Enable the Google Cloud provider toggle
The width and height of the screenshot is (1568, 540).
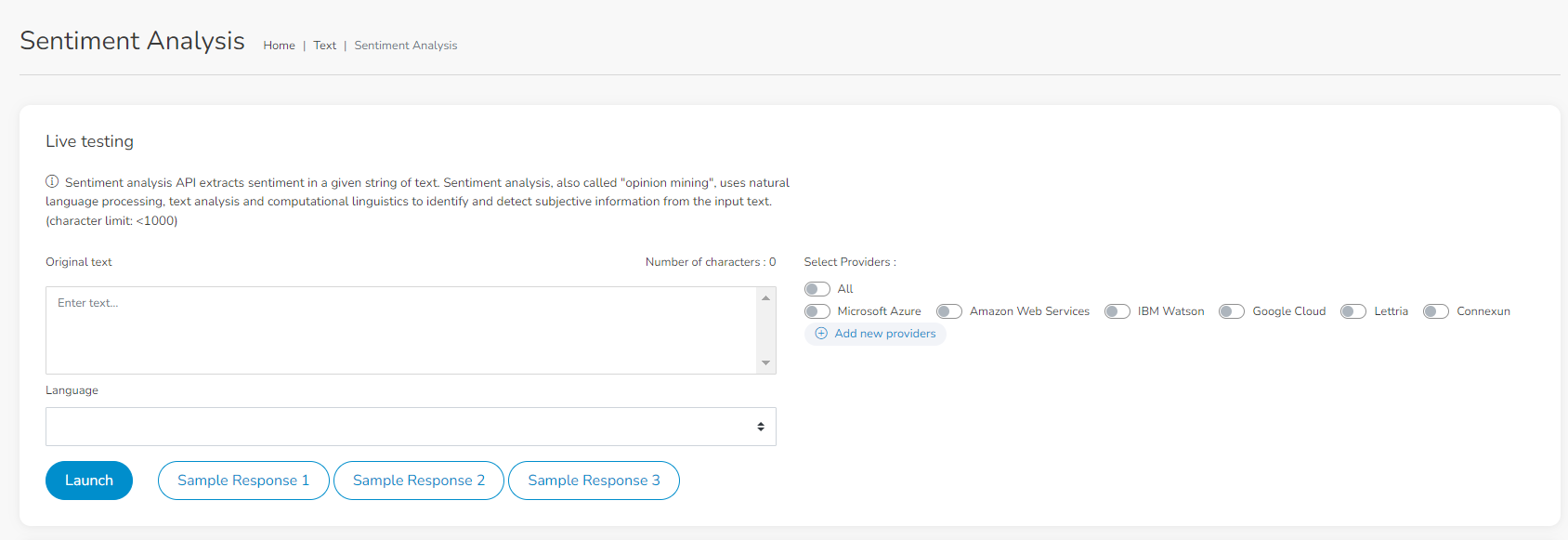tap(1232, 311)
